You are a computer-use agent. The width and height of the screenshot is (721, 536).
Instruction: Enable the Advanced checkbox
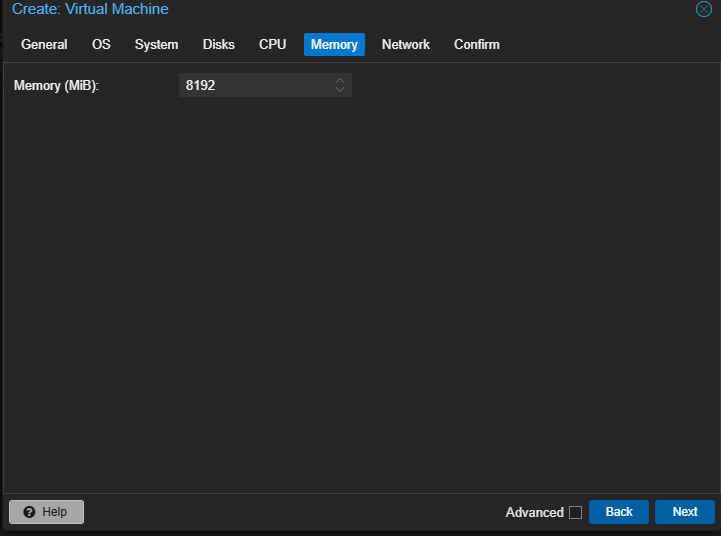point(575,512)
